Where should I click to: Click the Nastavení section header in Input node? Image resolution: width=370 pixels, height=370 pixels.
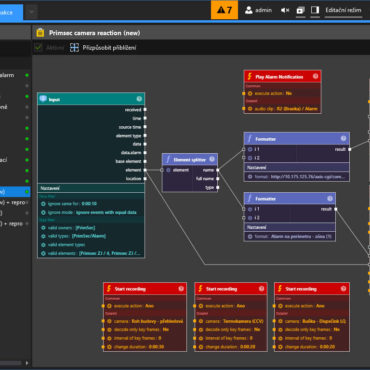click(x=91, y=188)
